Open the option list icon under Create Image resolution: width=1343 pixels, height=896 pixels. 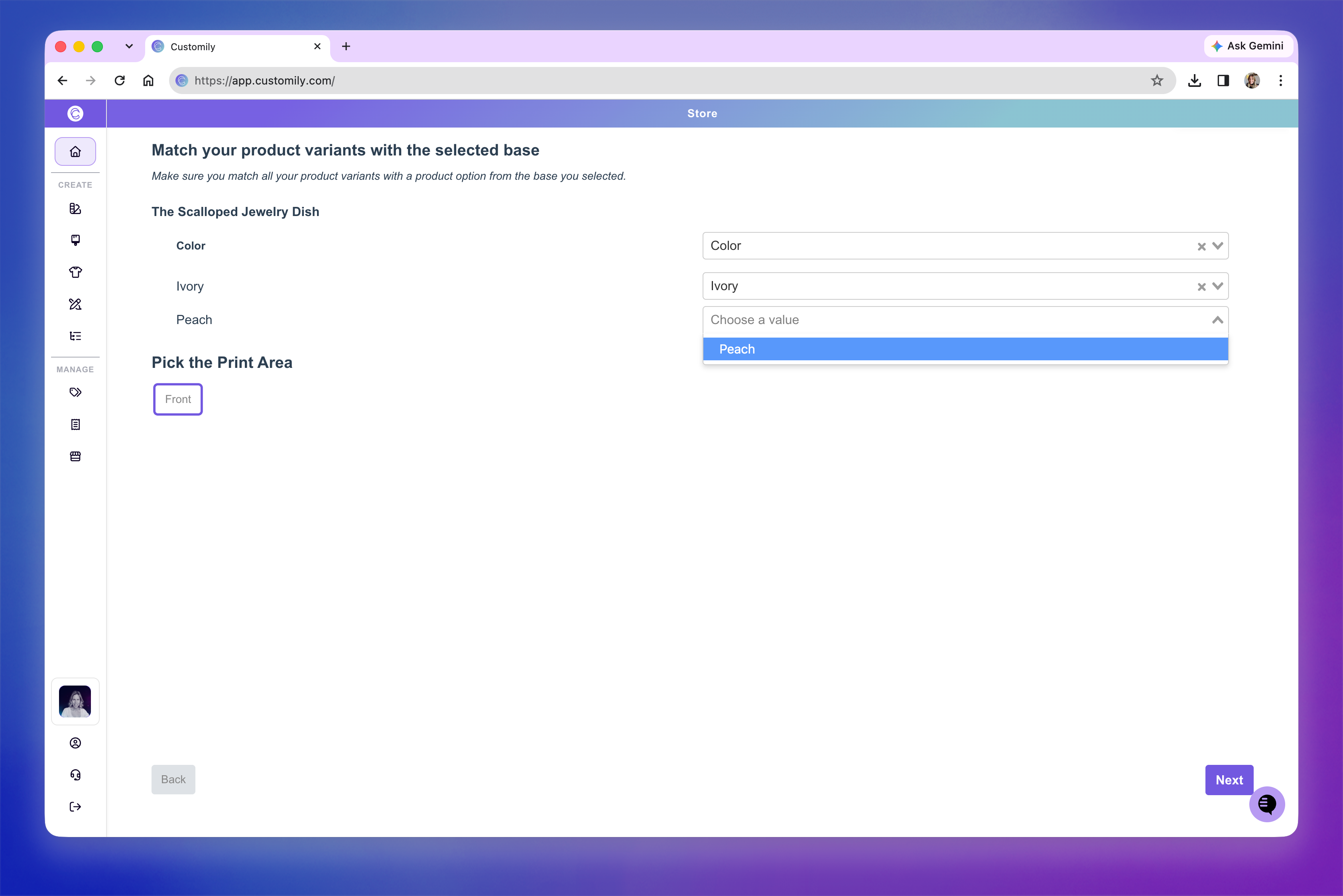click(75, 336)
